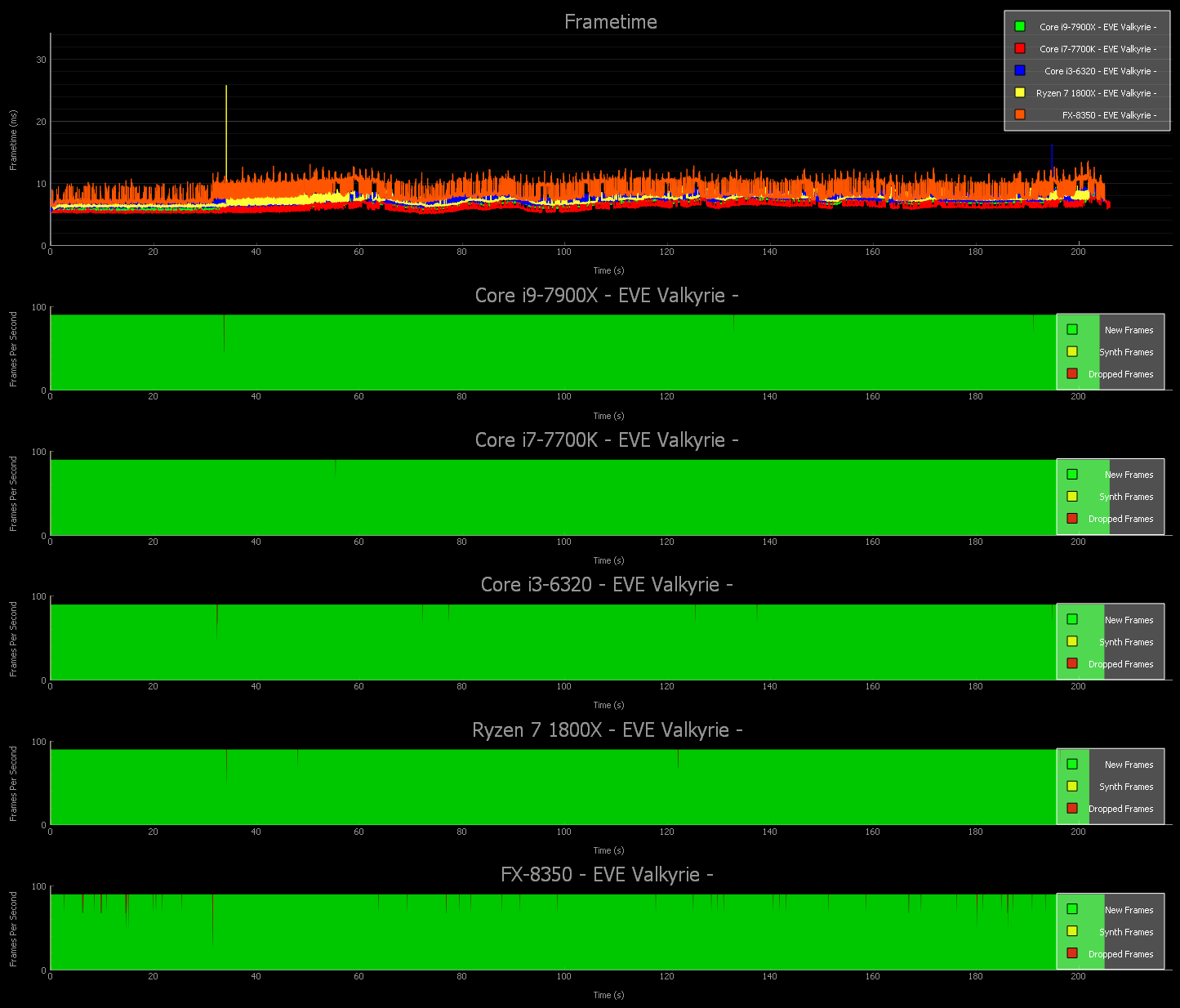Select 'Synth Frames' label in Core i3-6320 legend

pyautogui.click(x=1127, y=642)
